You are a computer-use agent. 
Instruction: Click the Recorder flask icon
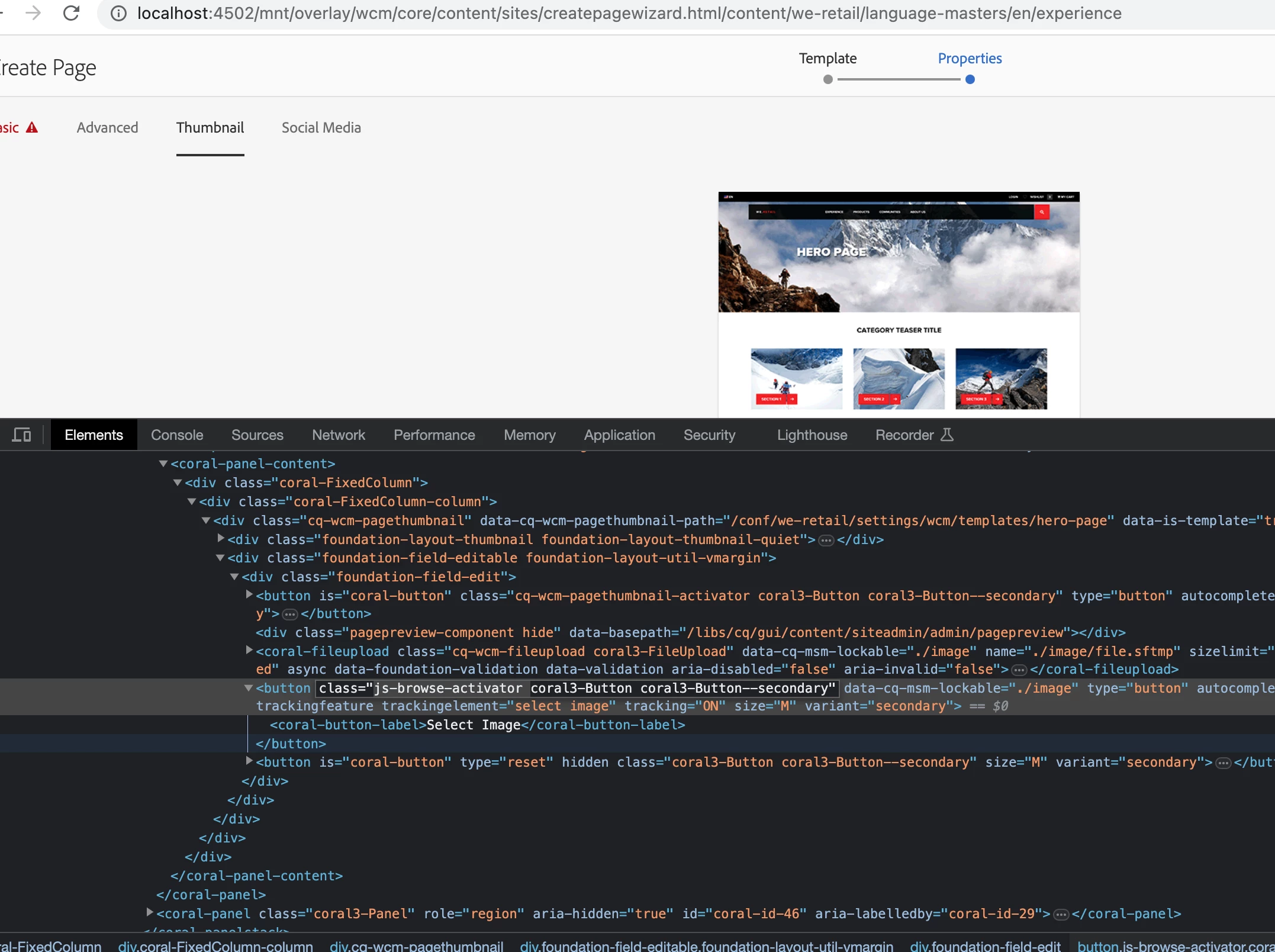point(947,435)
